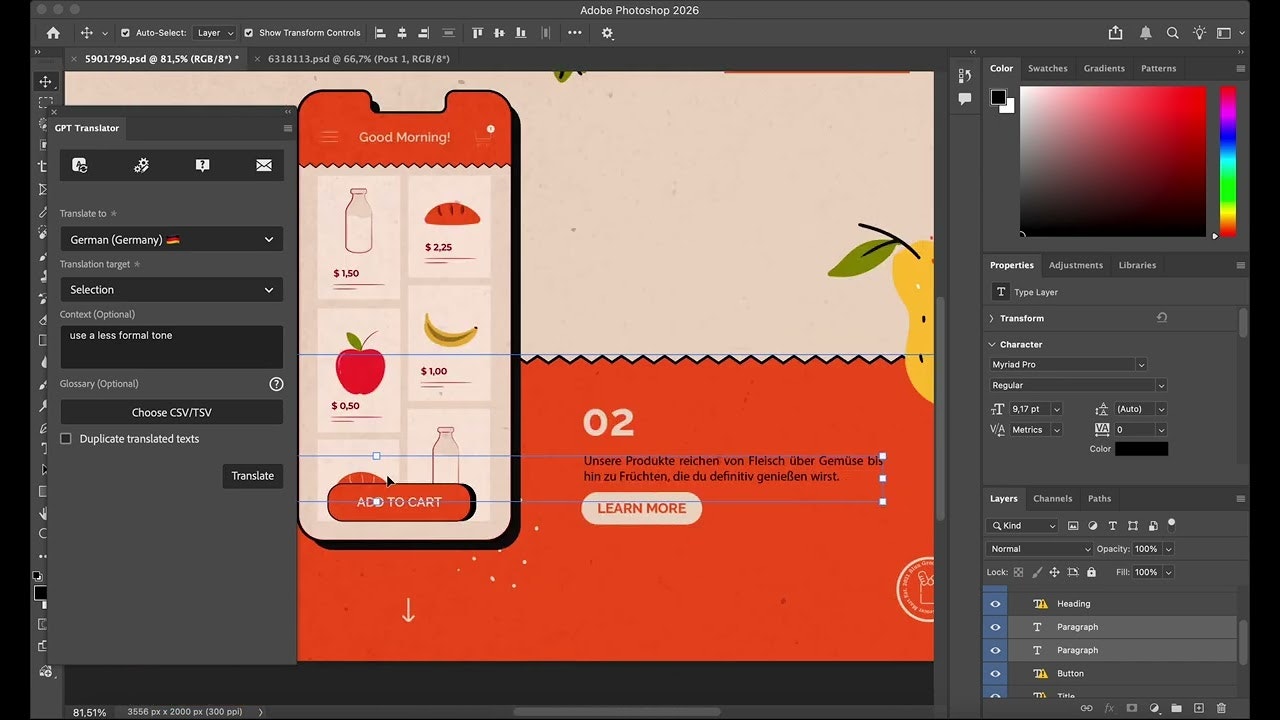Click the Translate button
1280x720 pixels.
pyautogui.click(x=252, y=476)
